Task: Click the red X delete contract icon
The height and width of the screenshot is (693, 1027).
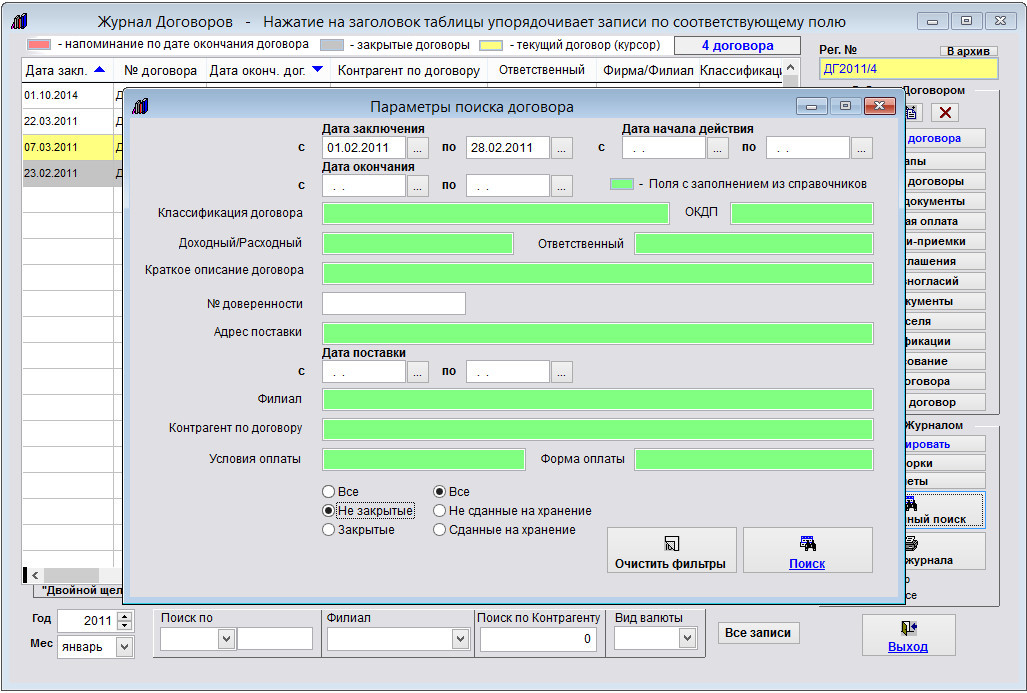Action: (x=944, y=113)
